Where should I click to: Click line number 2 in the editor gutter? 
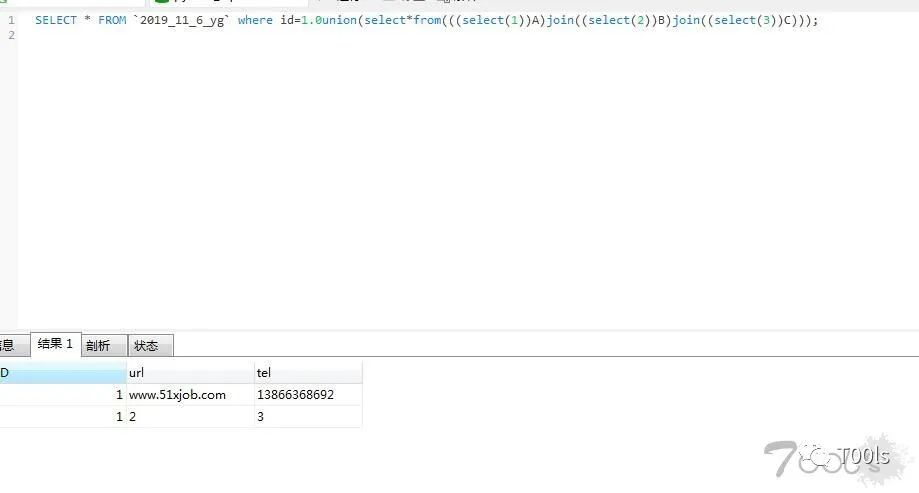coord(11,35)
